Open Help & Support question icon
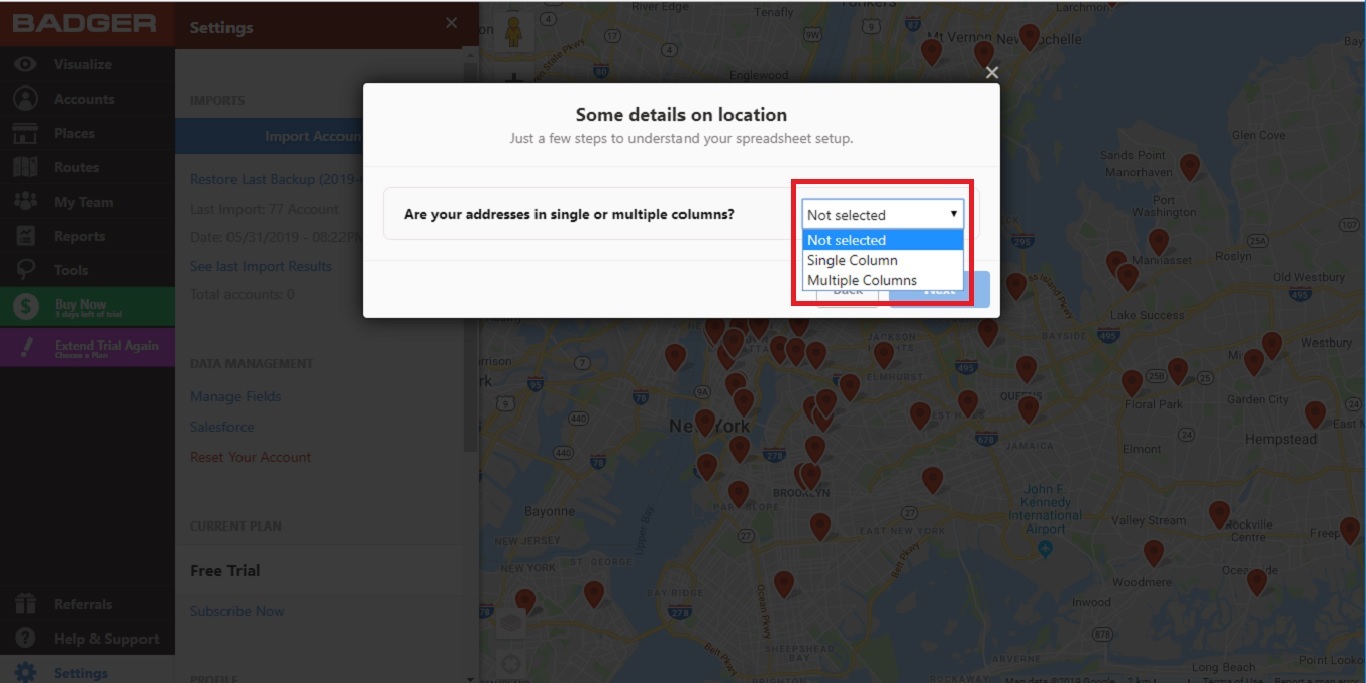 click(25, 638)
